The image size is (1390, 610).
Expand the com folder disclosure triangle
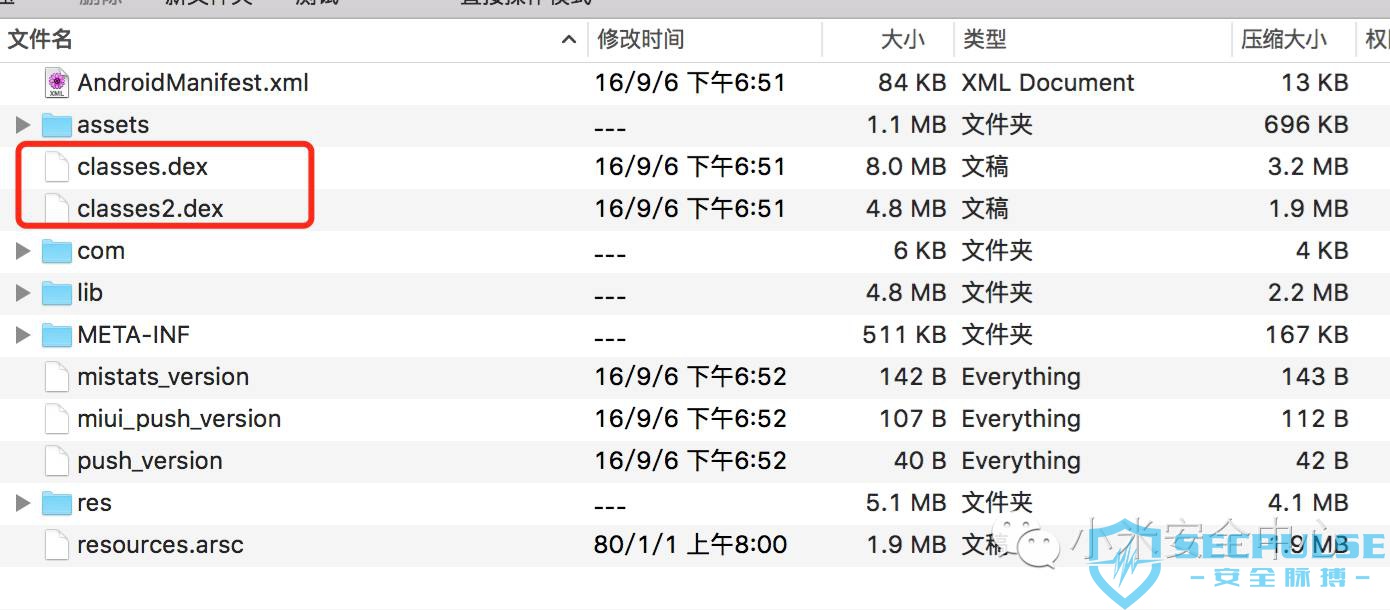pyautogui.click(x=23, y=251)
